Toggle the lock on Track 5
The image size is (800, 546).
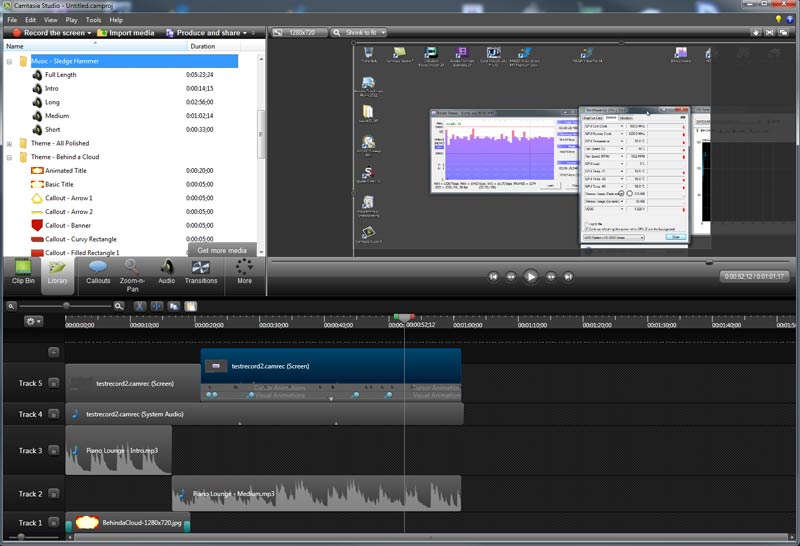[54, 383]
